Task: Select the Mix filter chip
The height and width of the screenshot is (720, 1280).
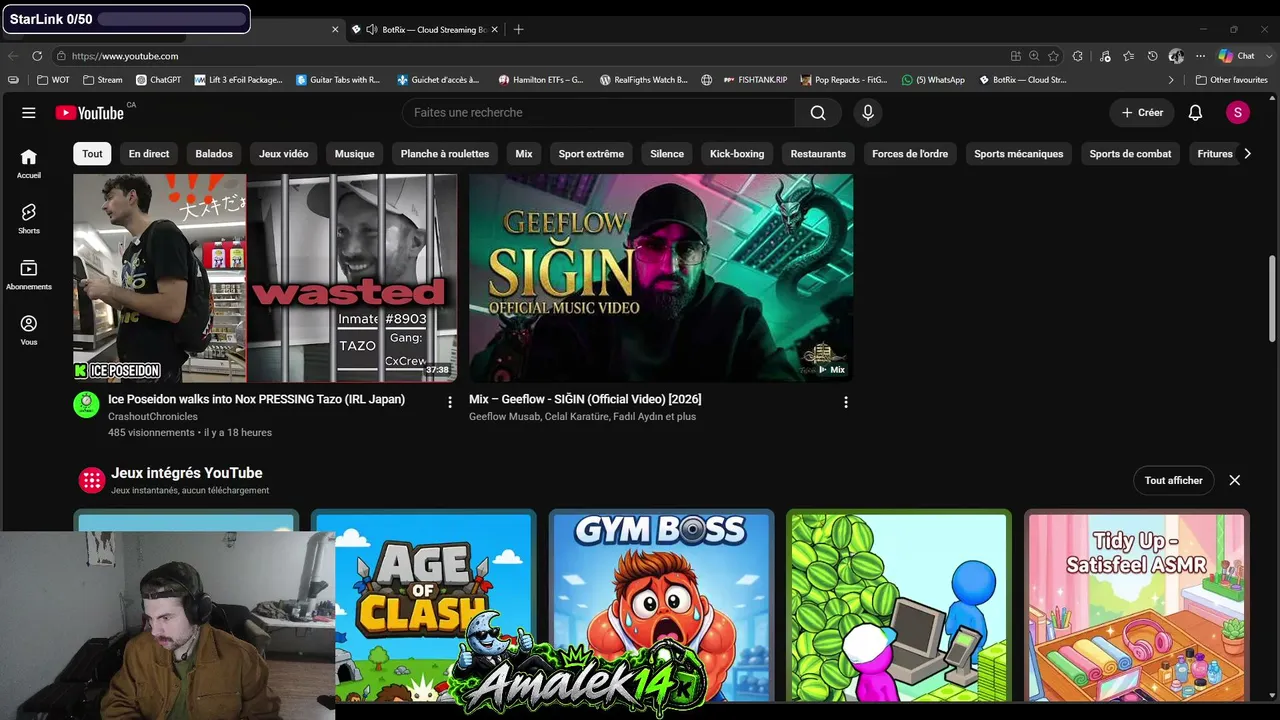Action: (x=524, y=154)
